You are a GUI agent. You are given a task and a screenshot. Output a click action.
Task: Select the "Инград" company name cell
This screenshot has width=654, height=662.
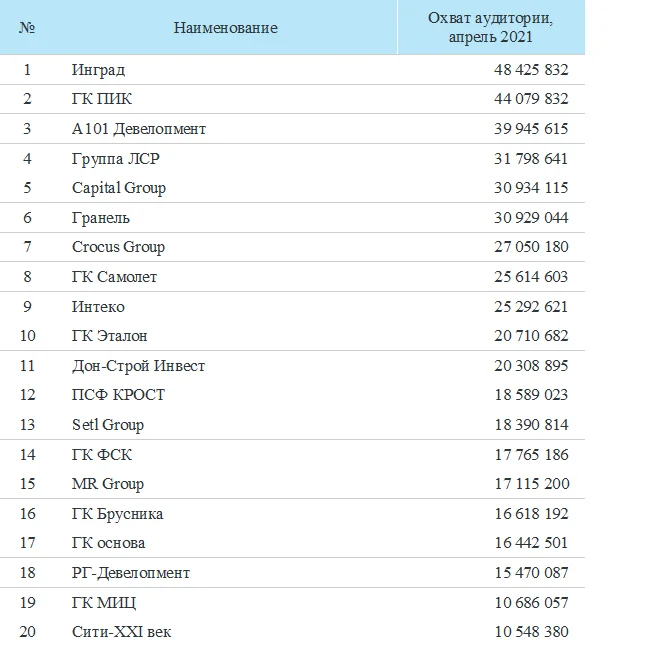pyautogui.click(x=98, y=70)
